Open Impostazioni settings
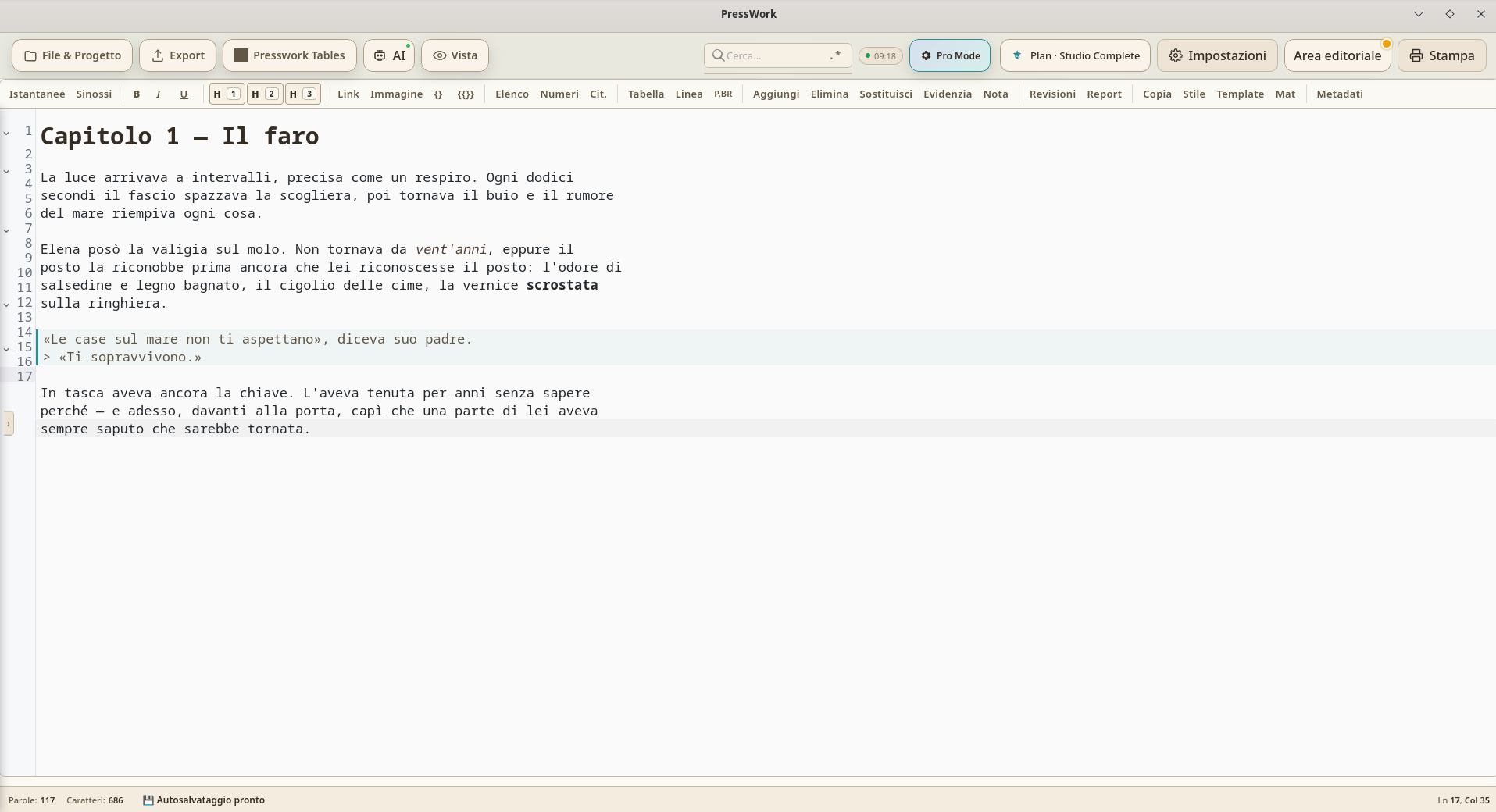The image size is (1496, 812). tap(1217, 55)
